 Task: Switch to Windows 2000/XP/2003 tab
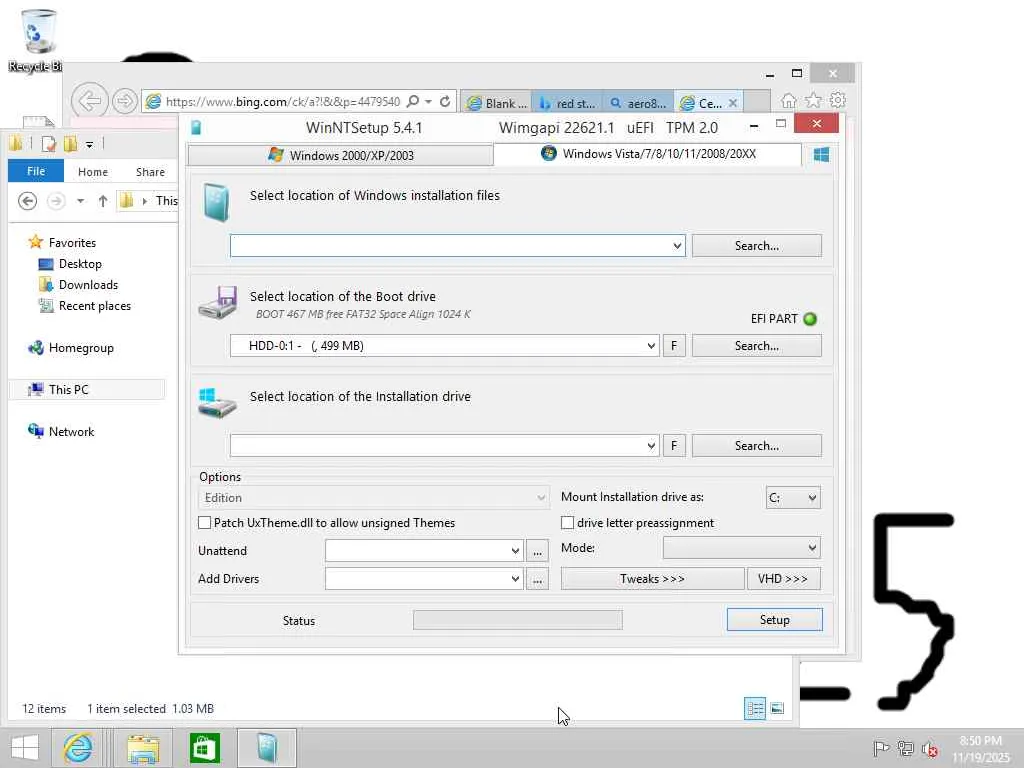pyautogui.click(x=341, y=155)
